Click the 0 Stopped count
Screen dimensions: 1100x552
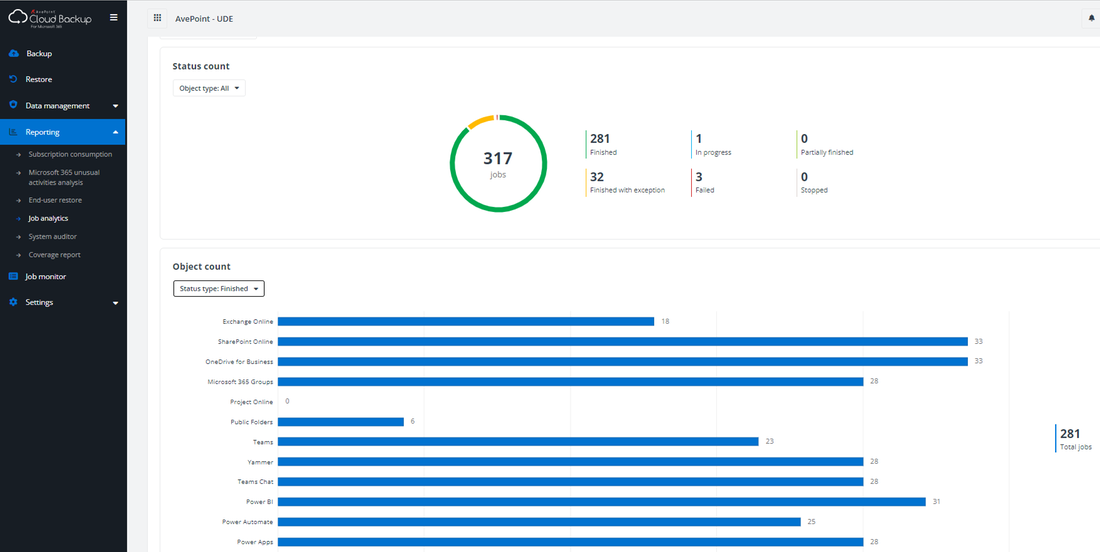812,182
